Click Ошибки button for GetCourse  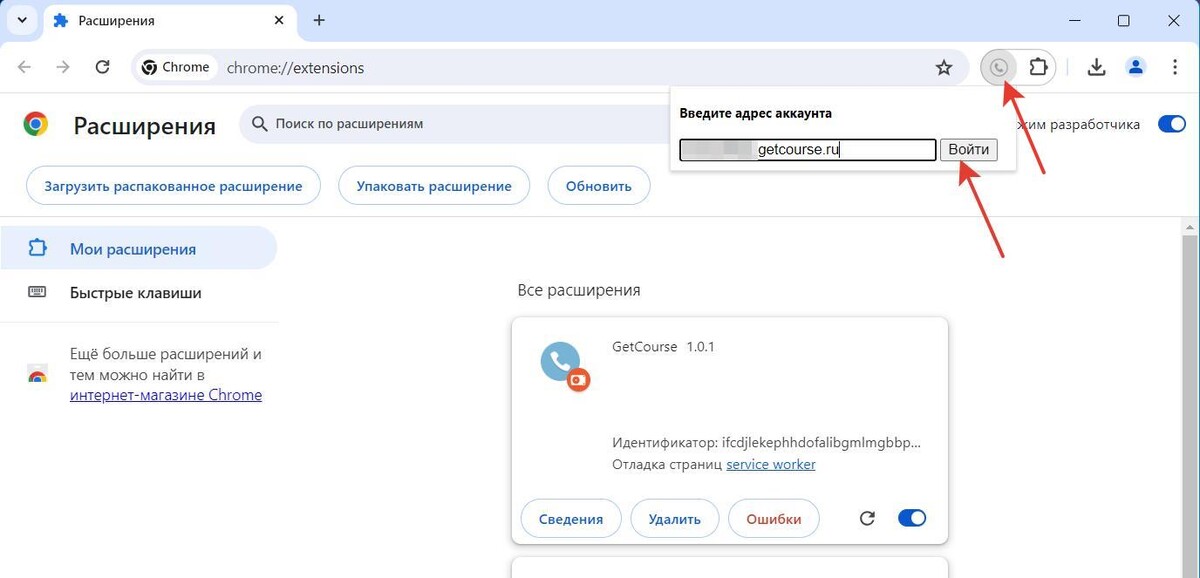click(773, 519)
